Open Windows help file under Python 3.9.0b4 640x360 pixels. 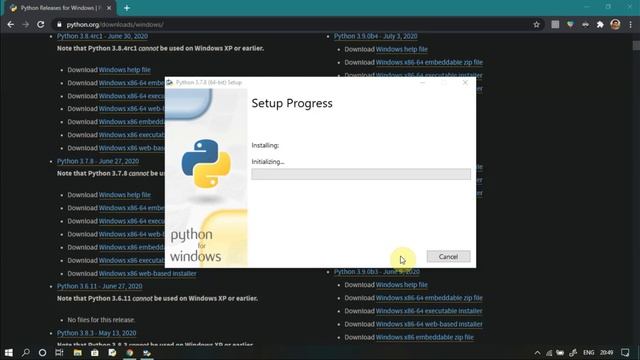coord(402,49)
